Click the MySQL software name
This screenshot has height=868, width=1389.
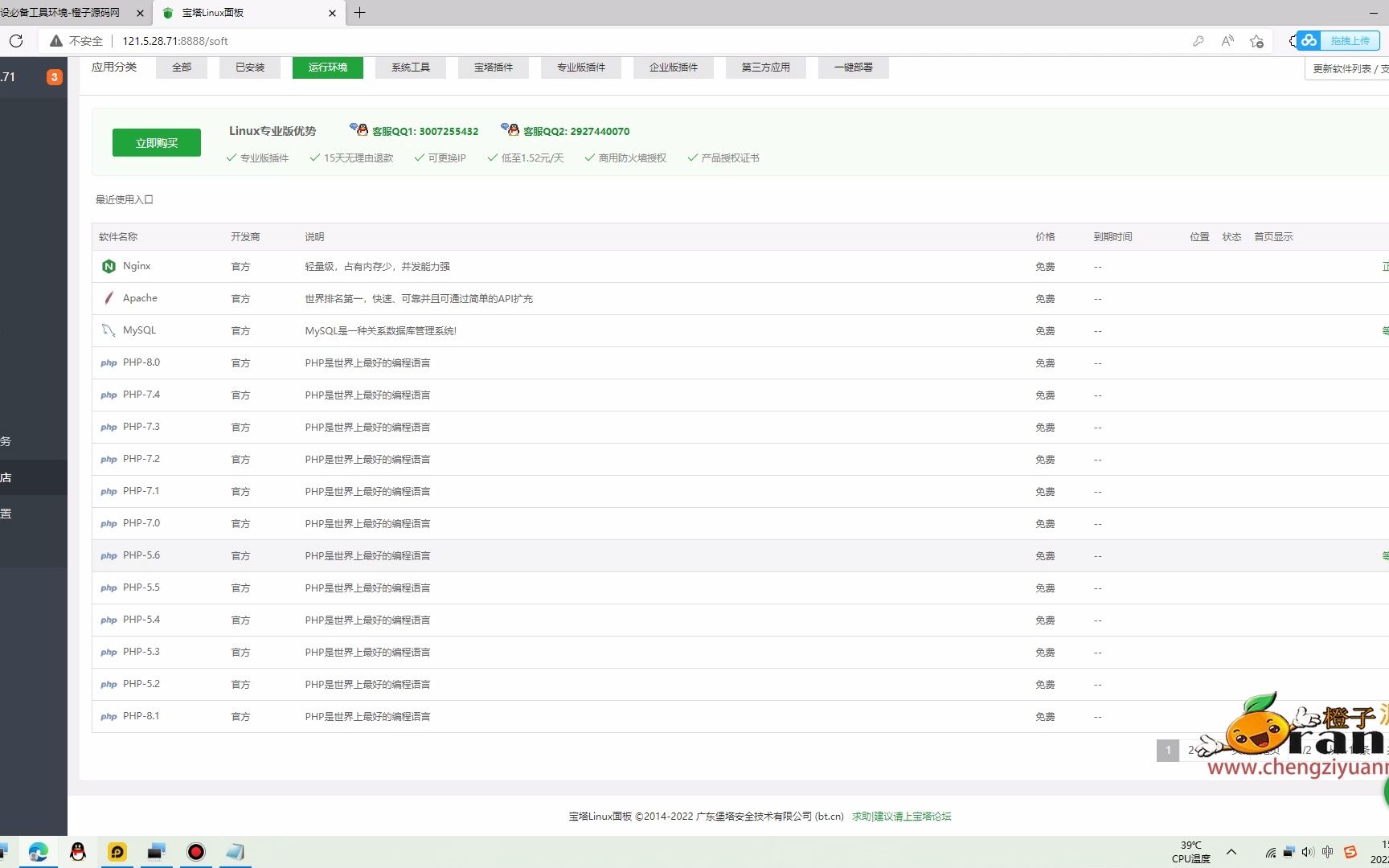tap(139, 330)
